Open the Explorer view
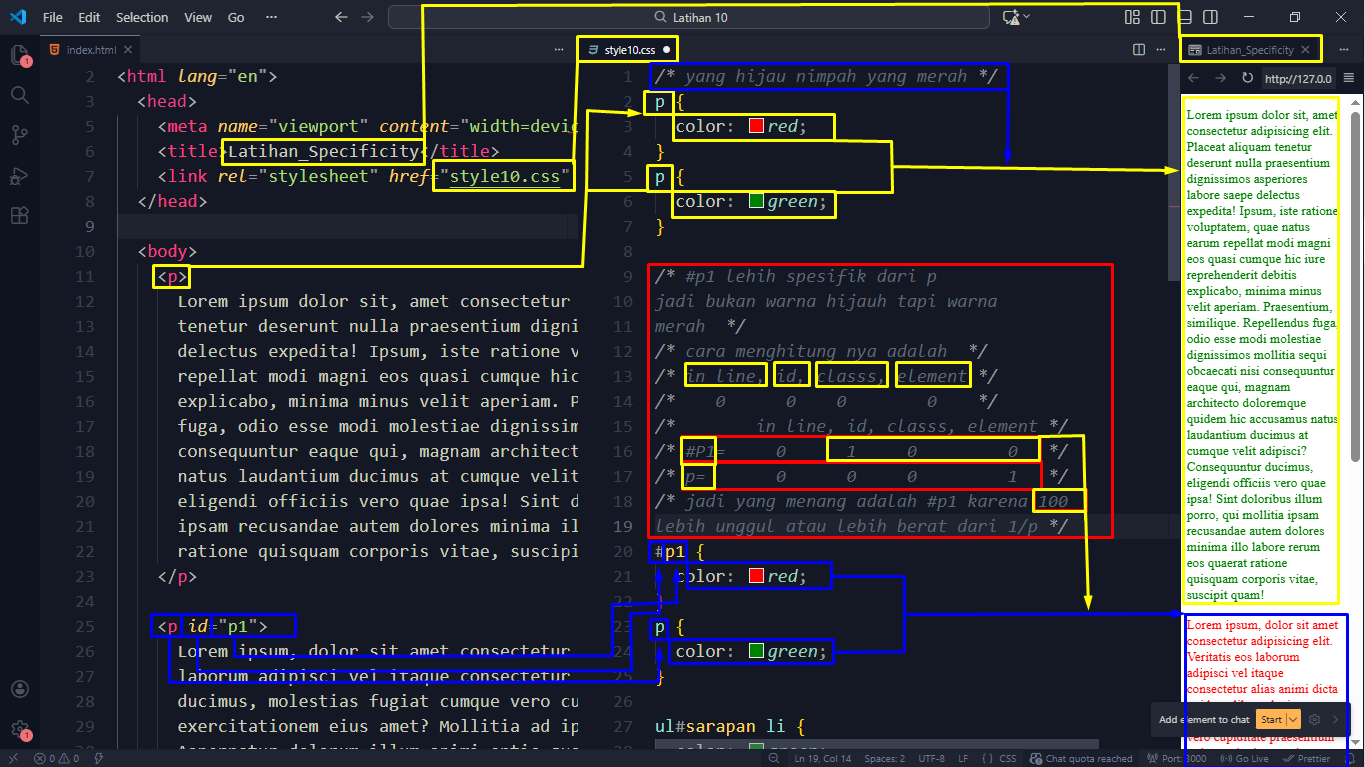1365x767 pixels. coord(20,55)
